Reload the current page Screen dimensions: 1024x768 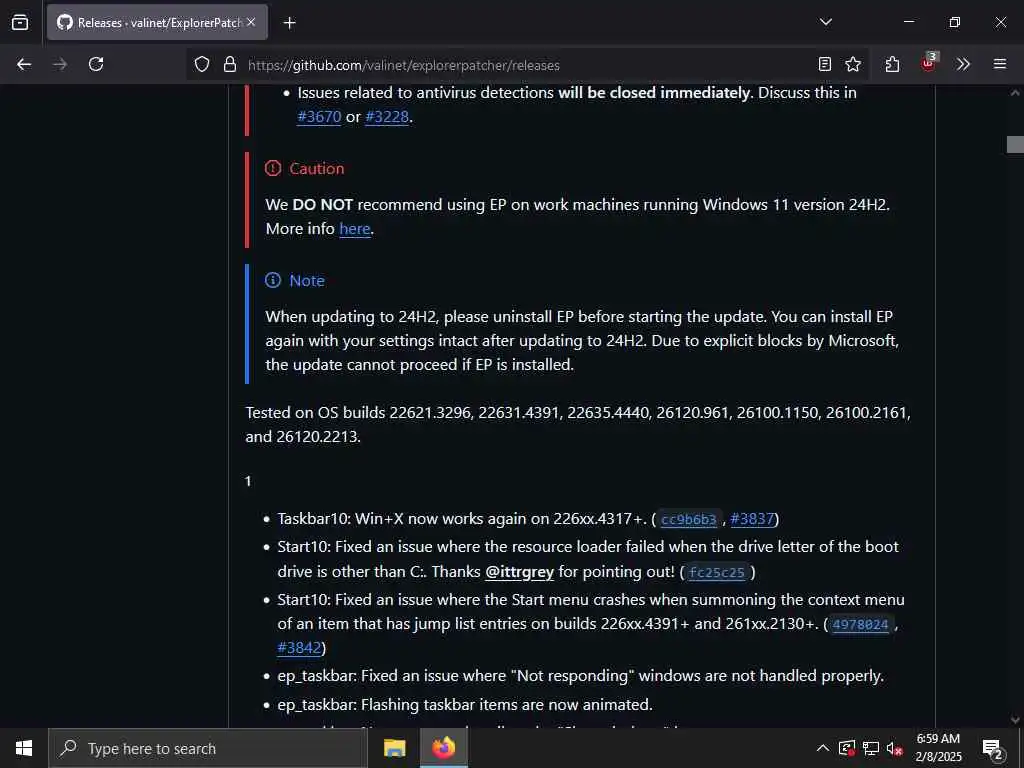click(96, 64)
